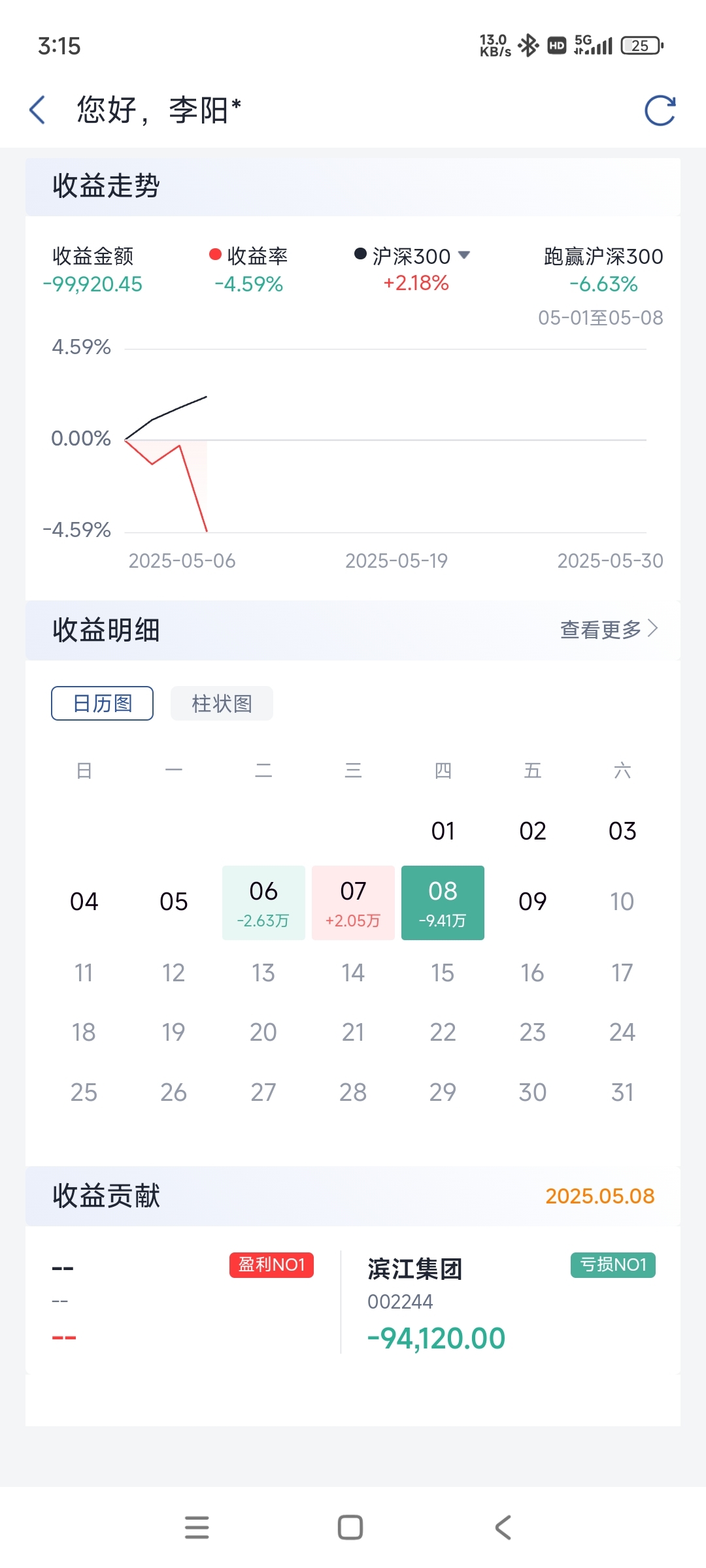This screenshot has width=706, height=1568.
Task: Tap the 2025.05.08 date in 收益贡献
Action: point(599,1196)
